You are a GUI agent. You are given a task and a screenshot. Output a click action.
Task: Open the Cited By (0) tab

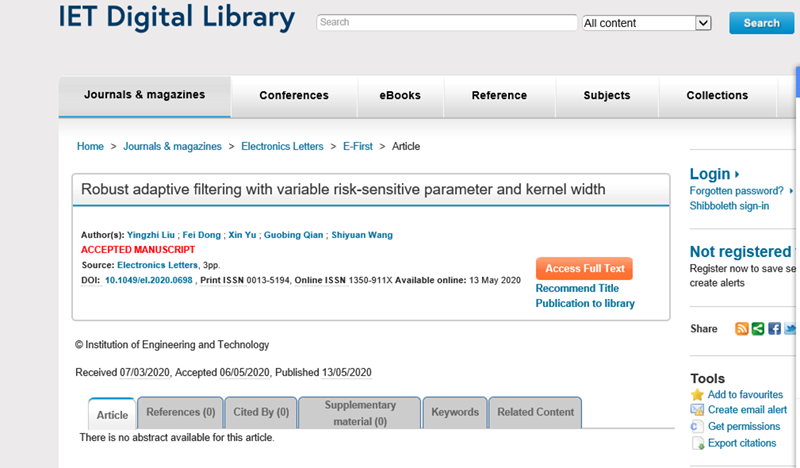coord(261,412)
